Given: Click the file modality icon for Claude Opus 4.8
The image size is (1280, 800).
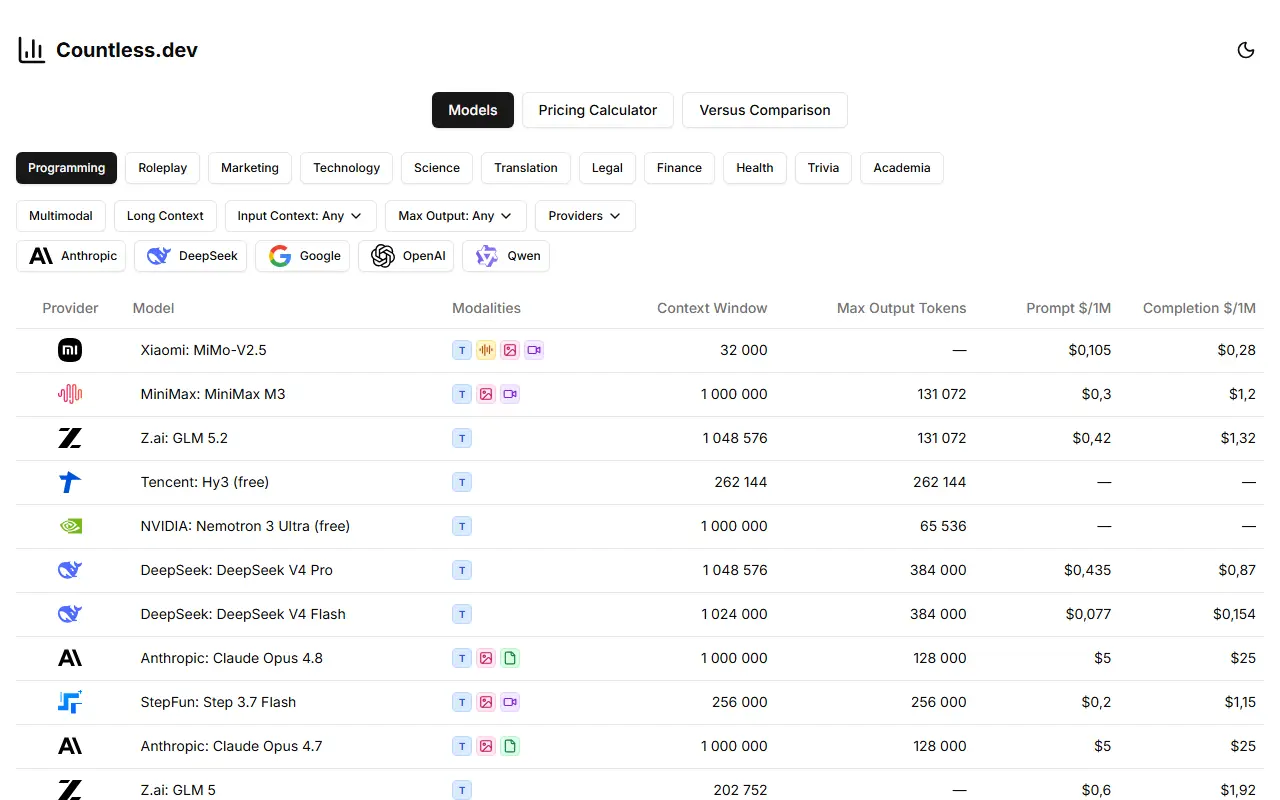Looking at the screenshot, I should pyautogui.click(x=510, y=658).
